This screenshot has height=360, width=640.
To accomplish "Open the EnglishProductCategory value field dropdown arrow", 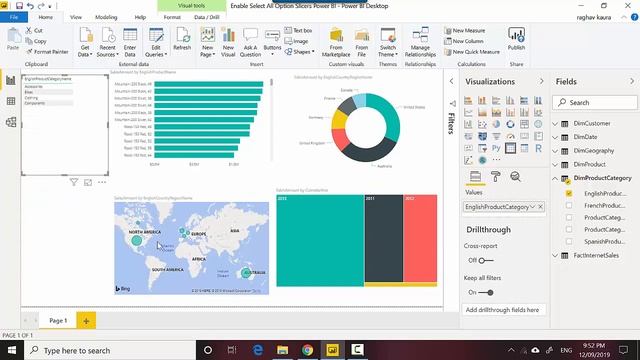I will click(x=532, y=207).
